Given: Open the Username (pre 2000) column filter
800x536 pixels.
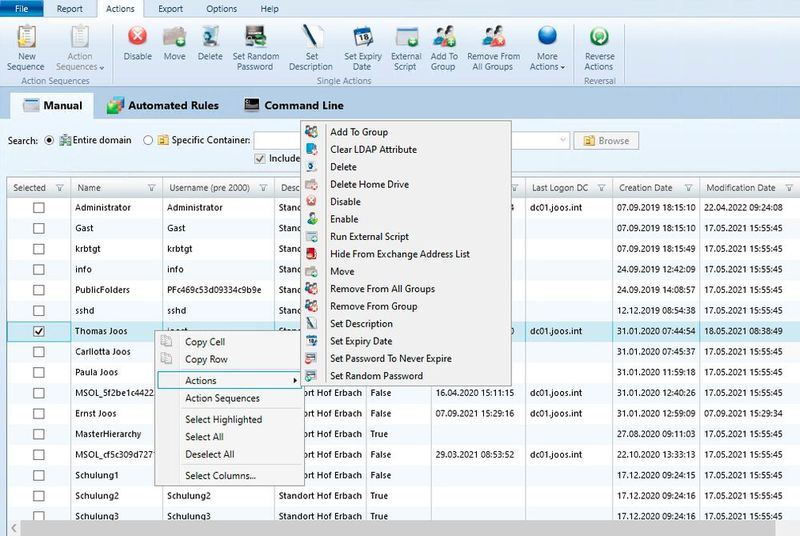Looking at the screenshot, I should [x=263, y=188].
